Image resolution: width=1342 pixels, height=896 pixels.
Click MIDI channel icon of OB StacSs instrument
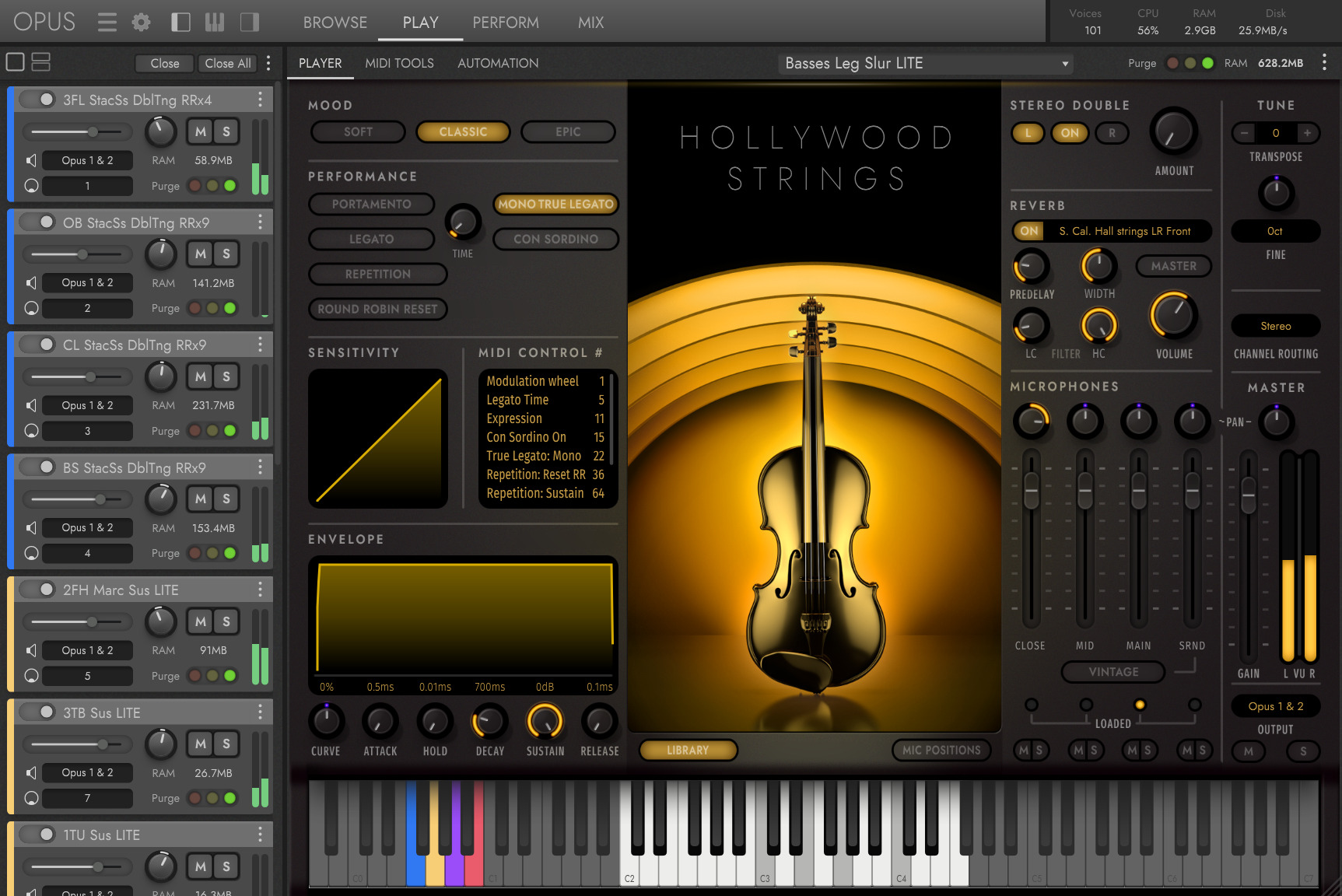[31, 308]
